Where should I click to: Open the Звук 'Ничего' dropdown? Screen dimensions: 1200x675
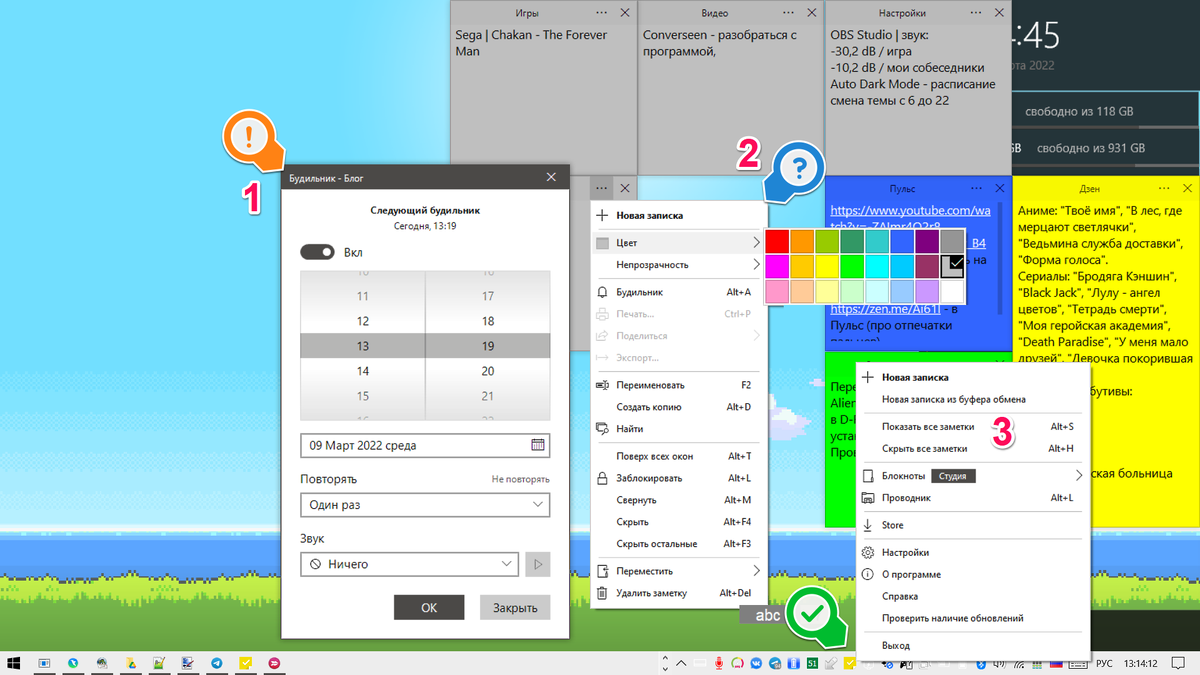409,564
